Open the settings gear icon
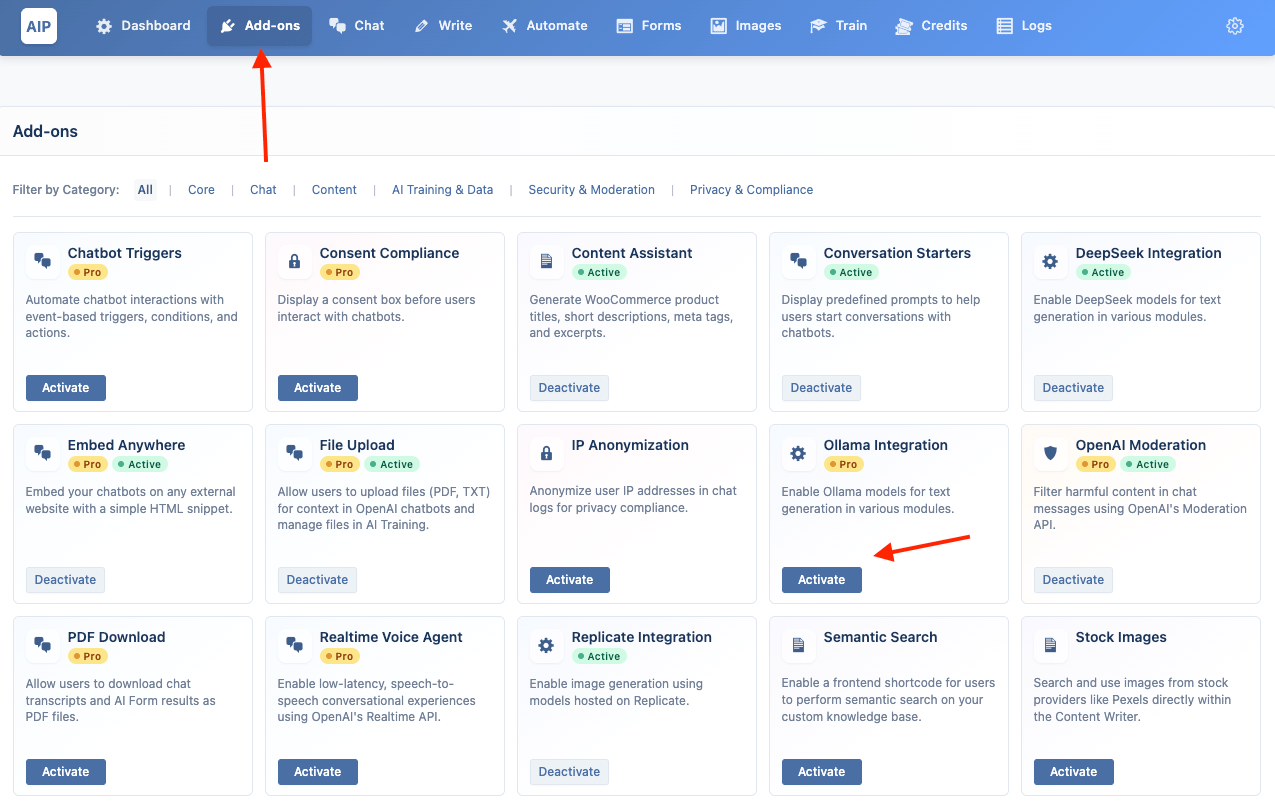 [x=1235, y=26]
